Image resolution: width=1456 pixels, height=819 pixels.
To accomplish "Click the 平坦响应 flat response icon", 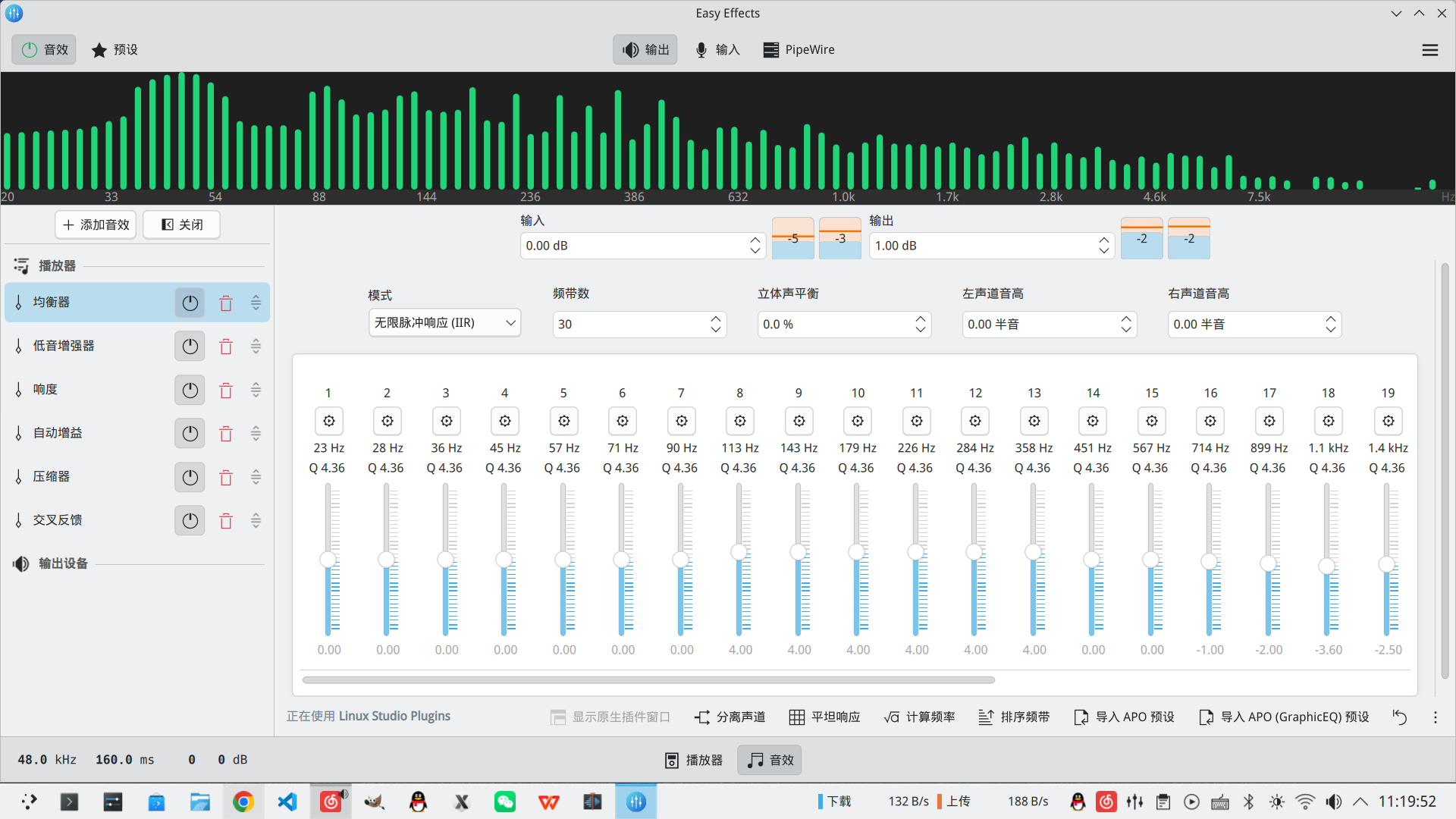I will (796, 717).
